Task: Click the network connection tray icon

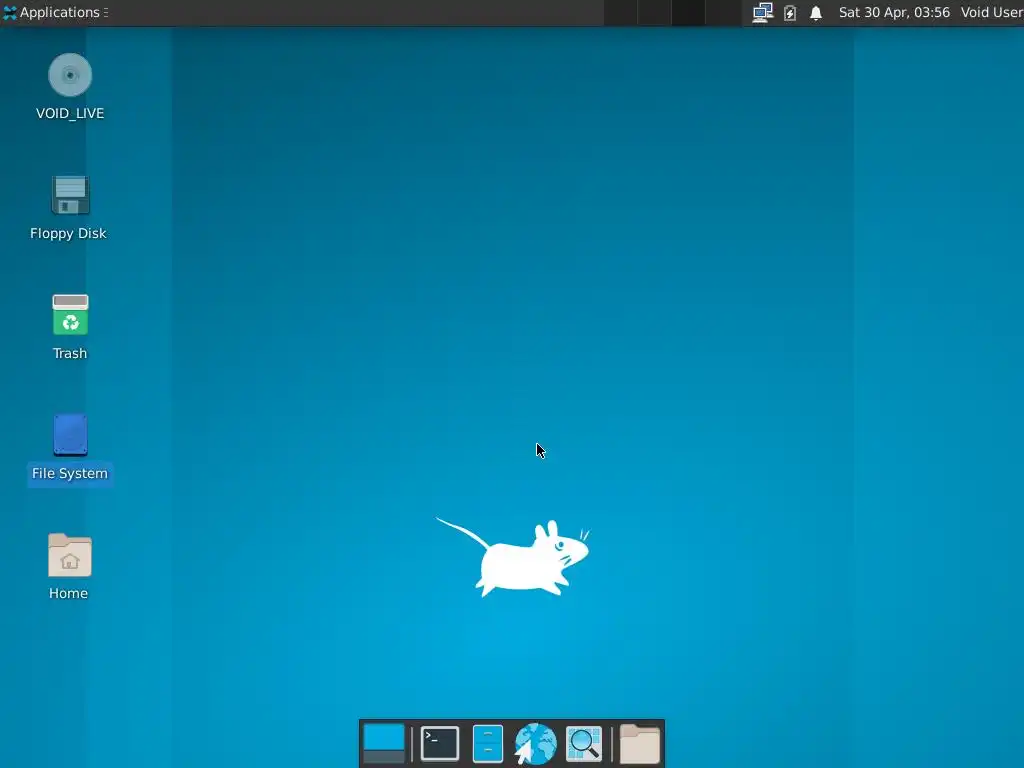Action: point(762,12)
